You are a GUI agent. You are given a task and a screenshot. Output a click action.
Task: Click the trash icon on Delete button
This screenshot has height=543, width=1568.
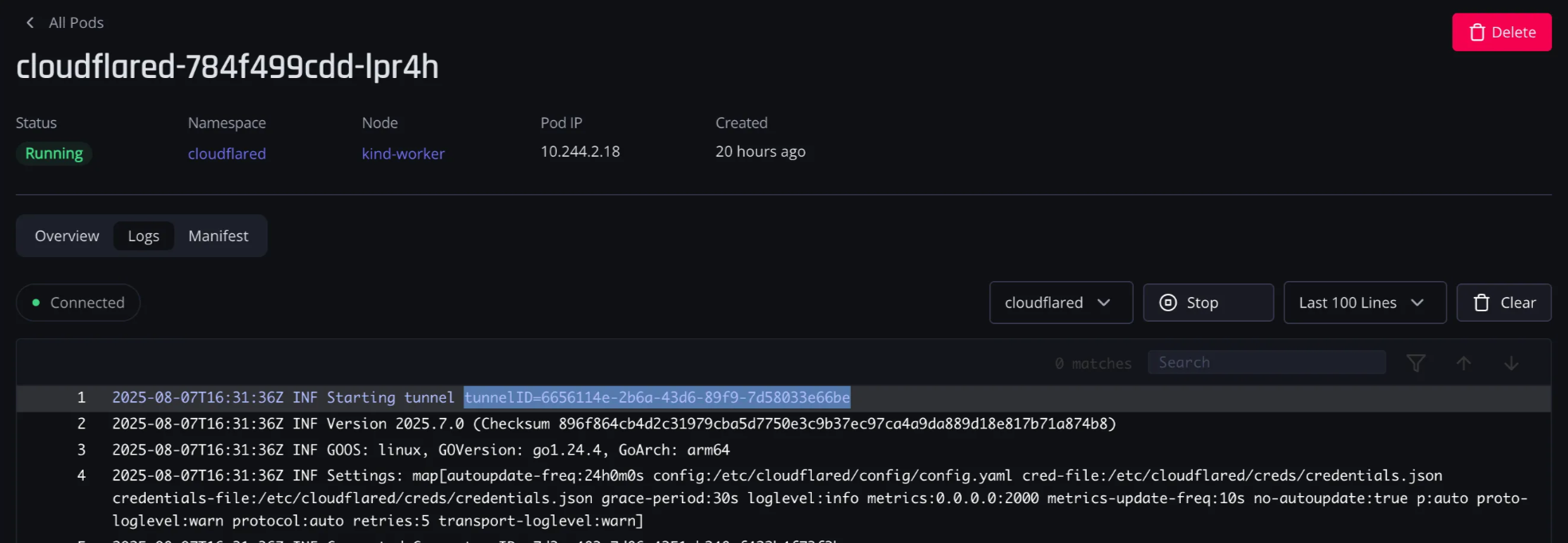coord(1477,33)
